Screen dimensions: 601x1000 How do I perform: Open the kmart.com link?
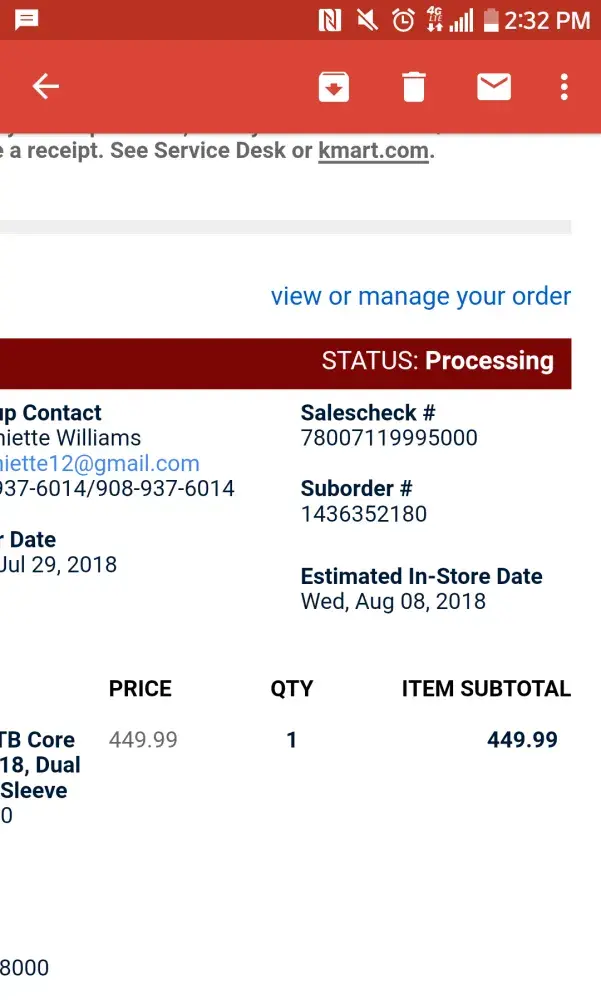[373, 151]
